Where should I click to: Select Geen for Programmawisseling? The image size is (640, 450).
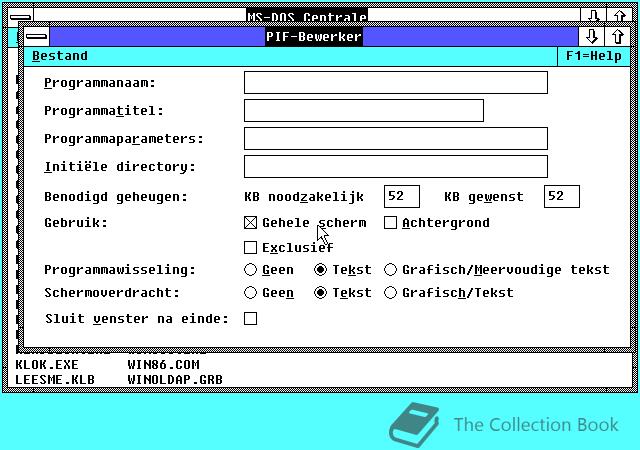click(x=250, y=270)
